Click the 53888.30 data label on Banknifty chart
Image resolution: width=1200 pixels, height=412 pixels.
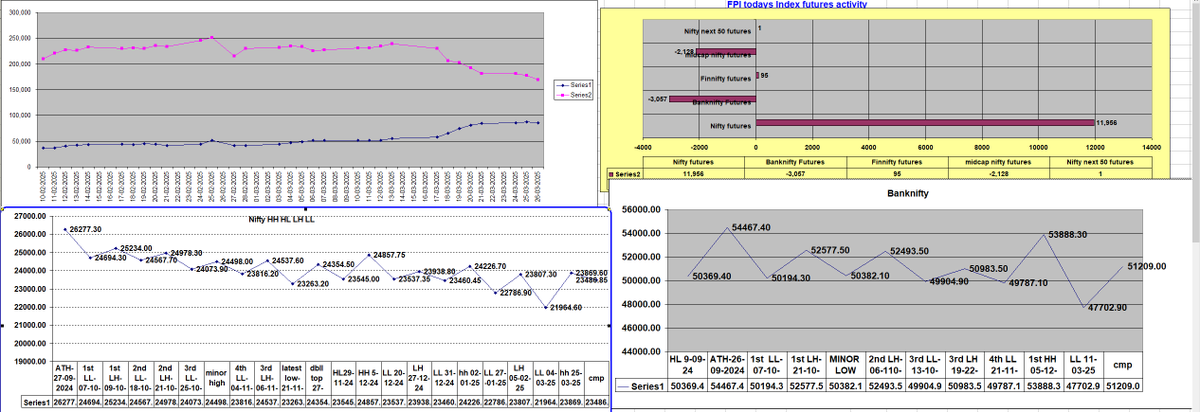click(x=1067, y=234)
